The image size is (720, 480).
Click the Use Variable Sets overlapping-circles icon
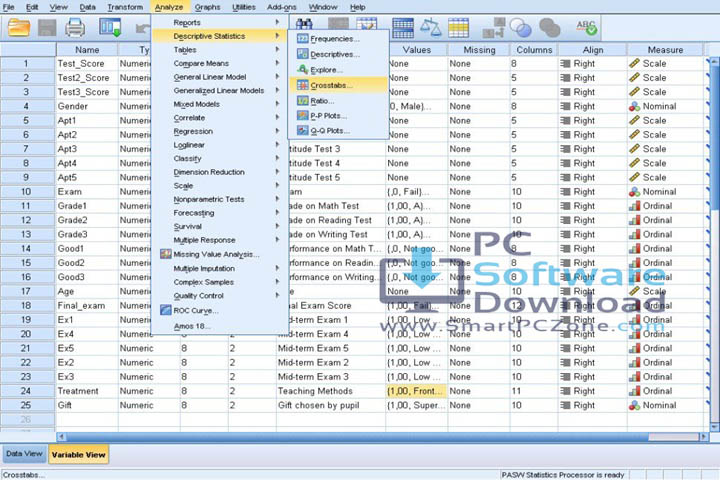tap(521, 28)
